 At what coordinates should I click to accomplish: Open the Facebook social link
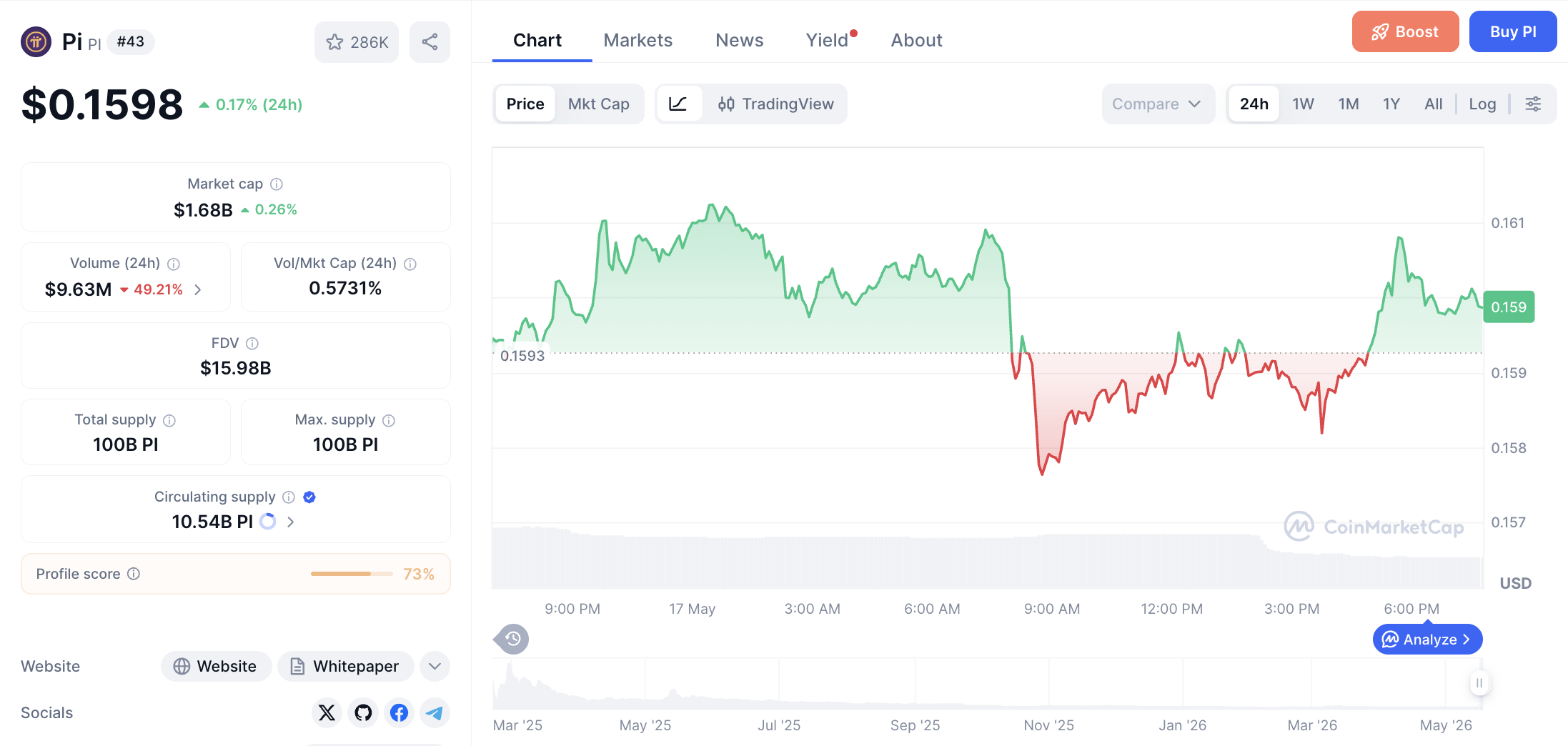tap(399, 712)
